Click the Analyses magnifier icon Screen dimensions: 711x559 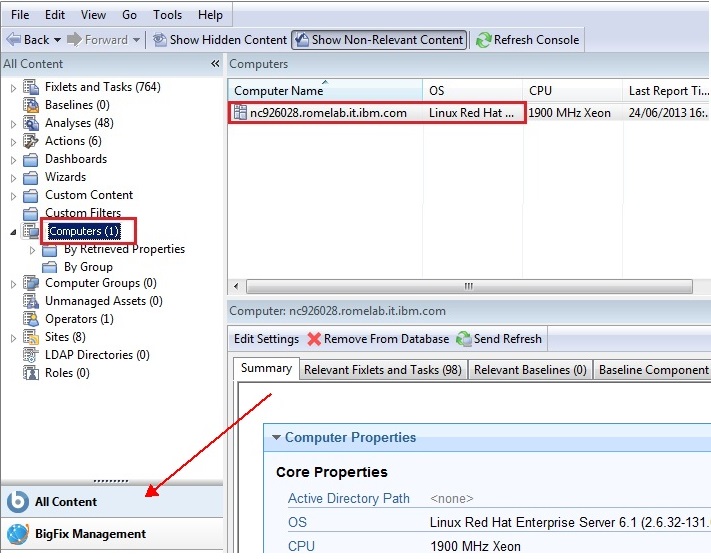31,123
